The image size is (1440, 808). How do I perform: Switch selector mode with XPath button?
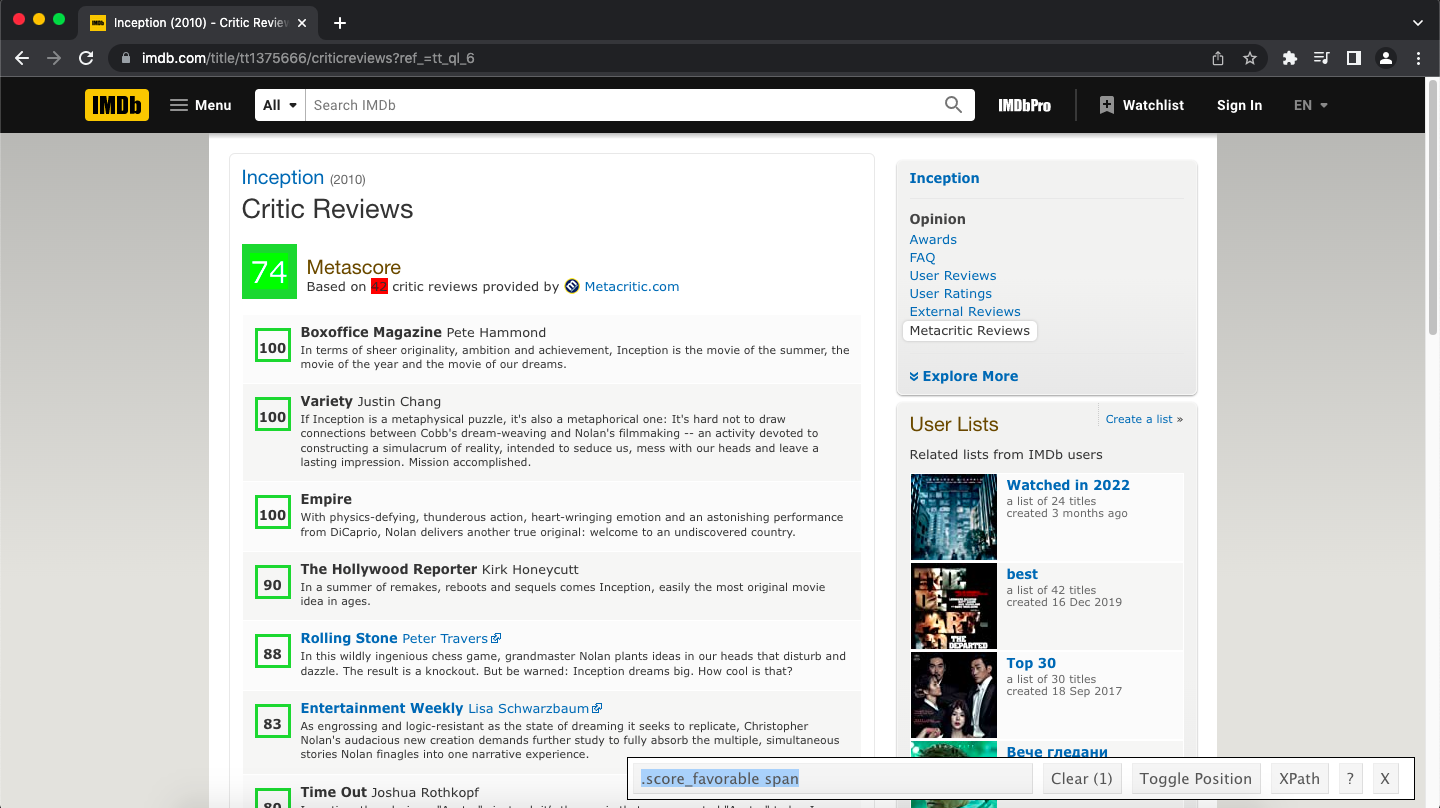[x=1300, y=779]
